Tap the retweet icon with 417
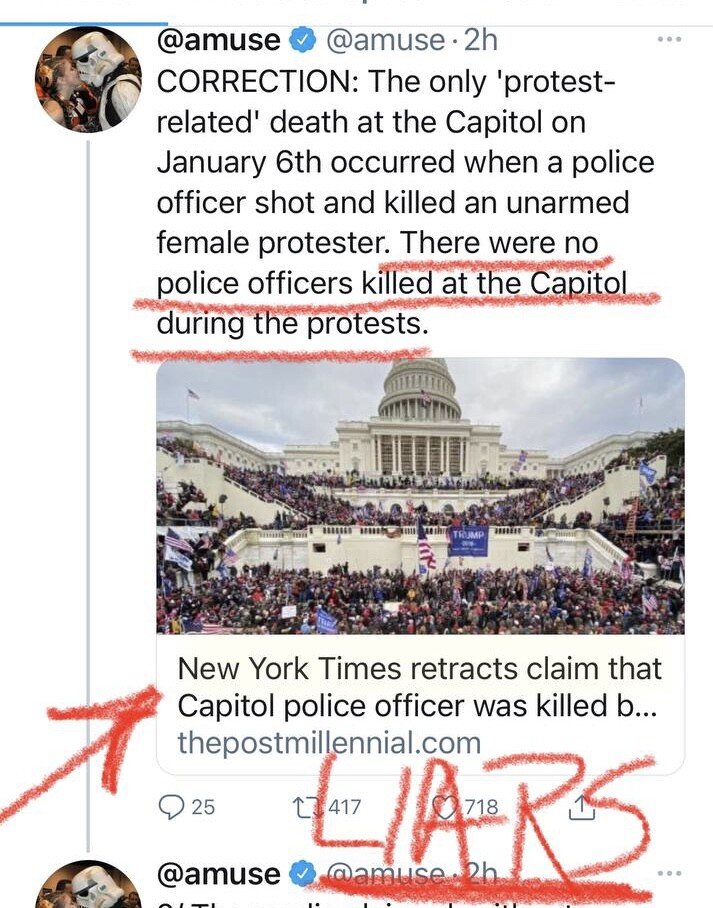 [306, 807]
